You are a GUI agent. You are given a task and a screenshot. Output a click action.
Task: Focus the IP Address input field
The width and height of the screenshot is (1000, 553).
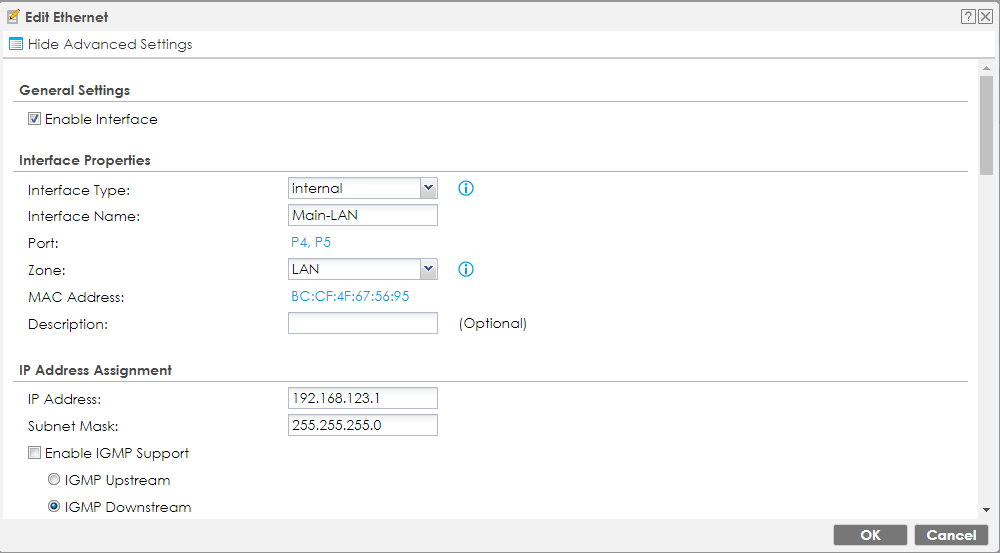point(362,399)
